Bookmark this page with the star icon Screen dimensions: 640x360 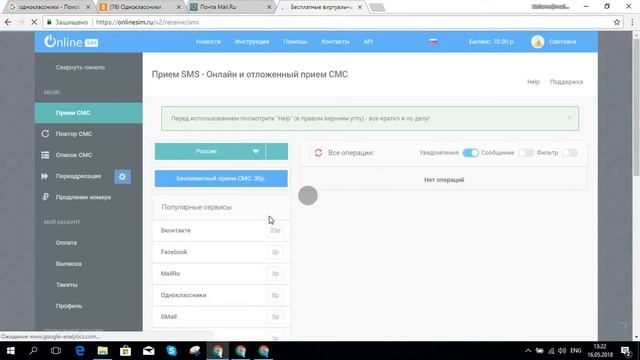click(617, 22)
